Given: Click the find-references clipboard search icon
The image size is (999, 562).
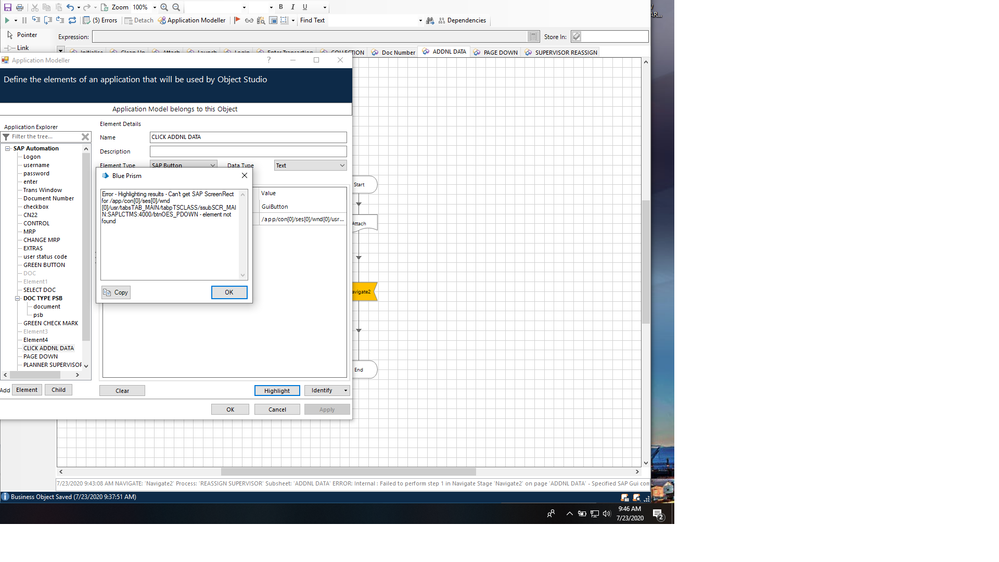Looking at the screenshot, I should (261, 20).
